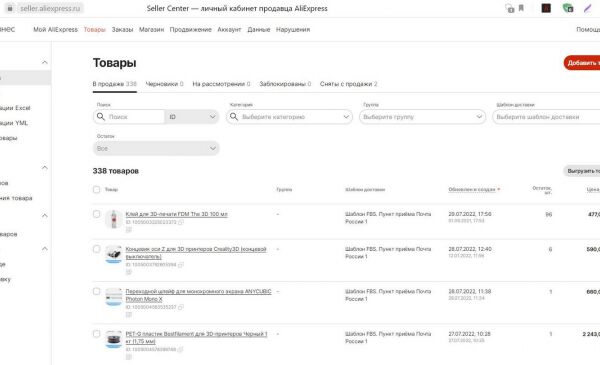
Task: Copy ID of PET-G пластик product
Action: pyautogui.click(x=180, y=349)
